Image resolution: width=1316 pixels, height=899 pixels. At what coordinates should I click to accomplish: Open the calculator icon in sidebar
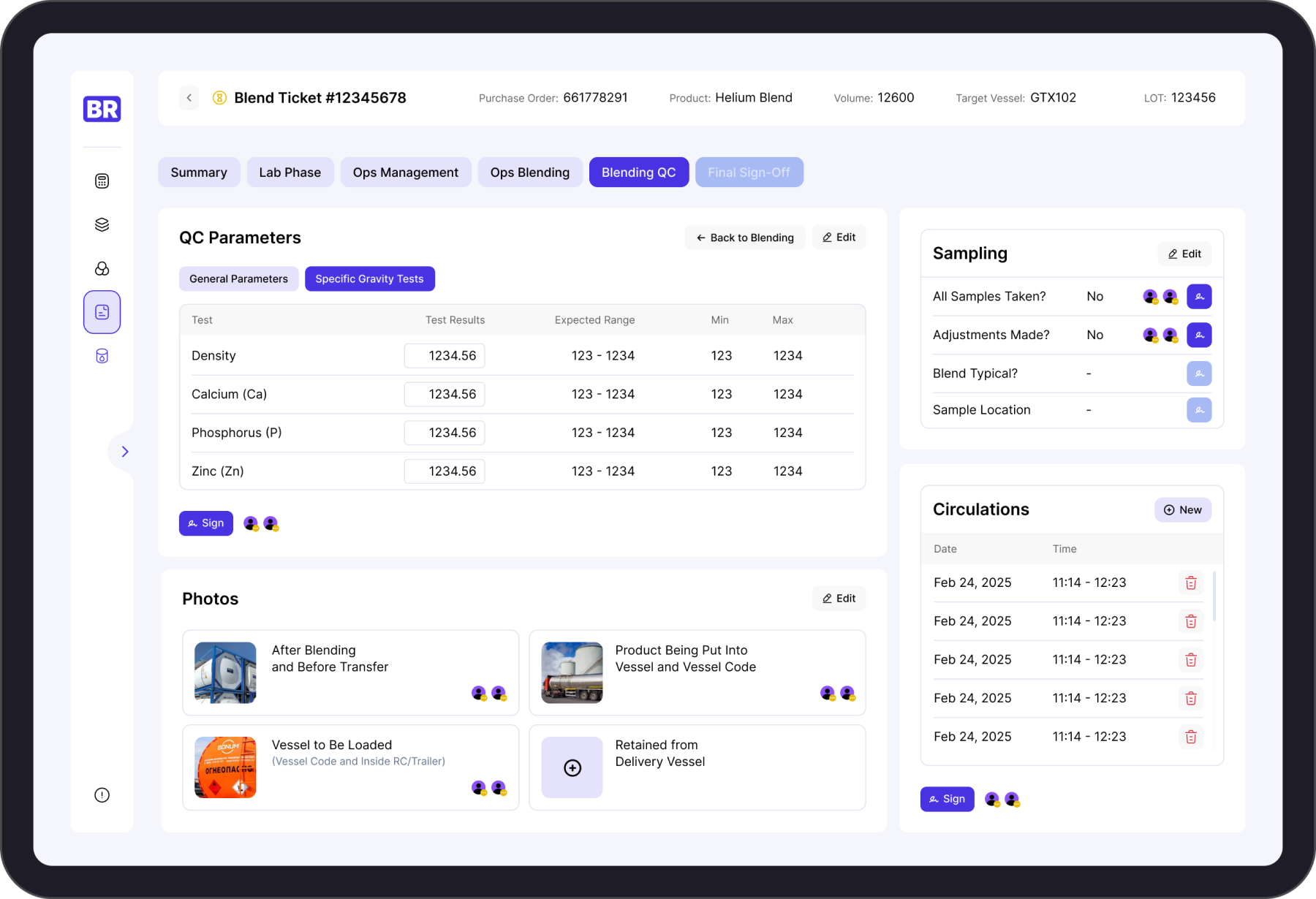coord(102,181)
